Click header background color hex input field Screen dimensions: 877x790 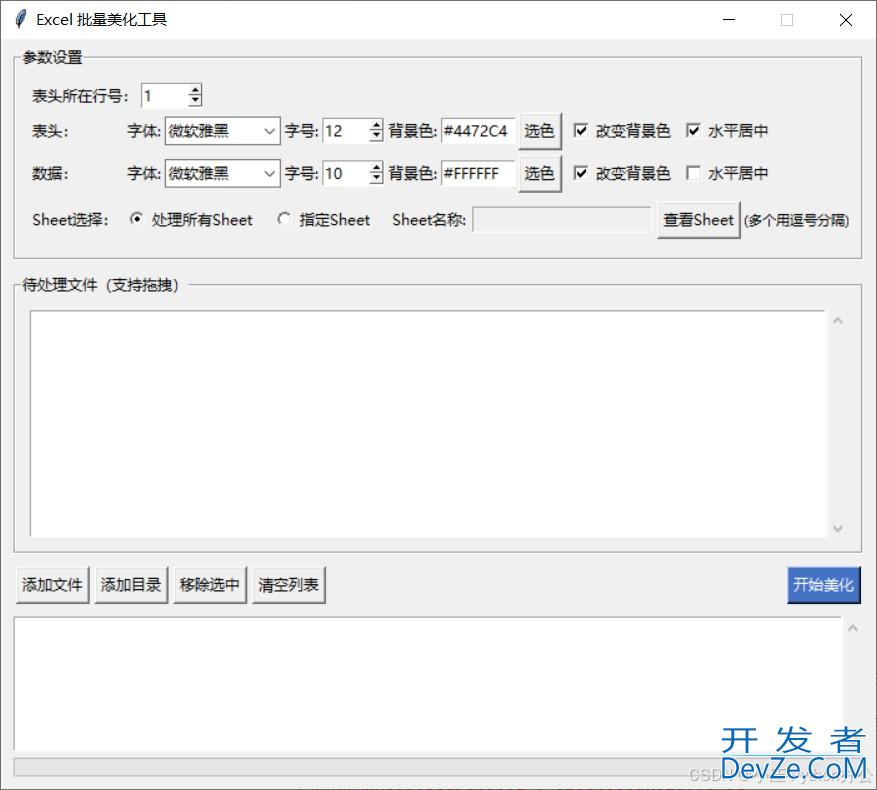(477, 131)
